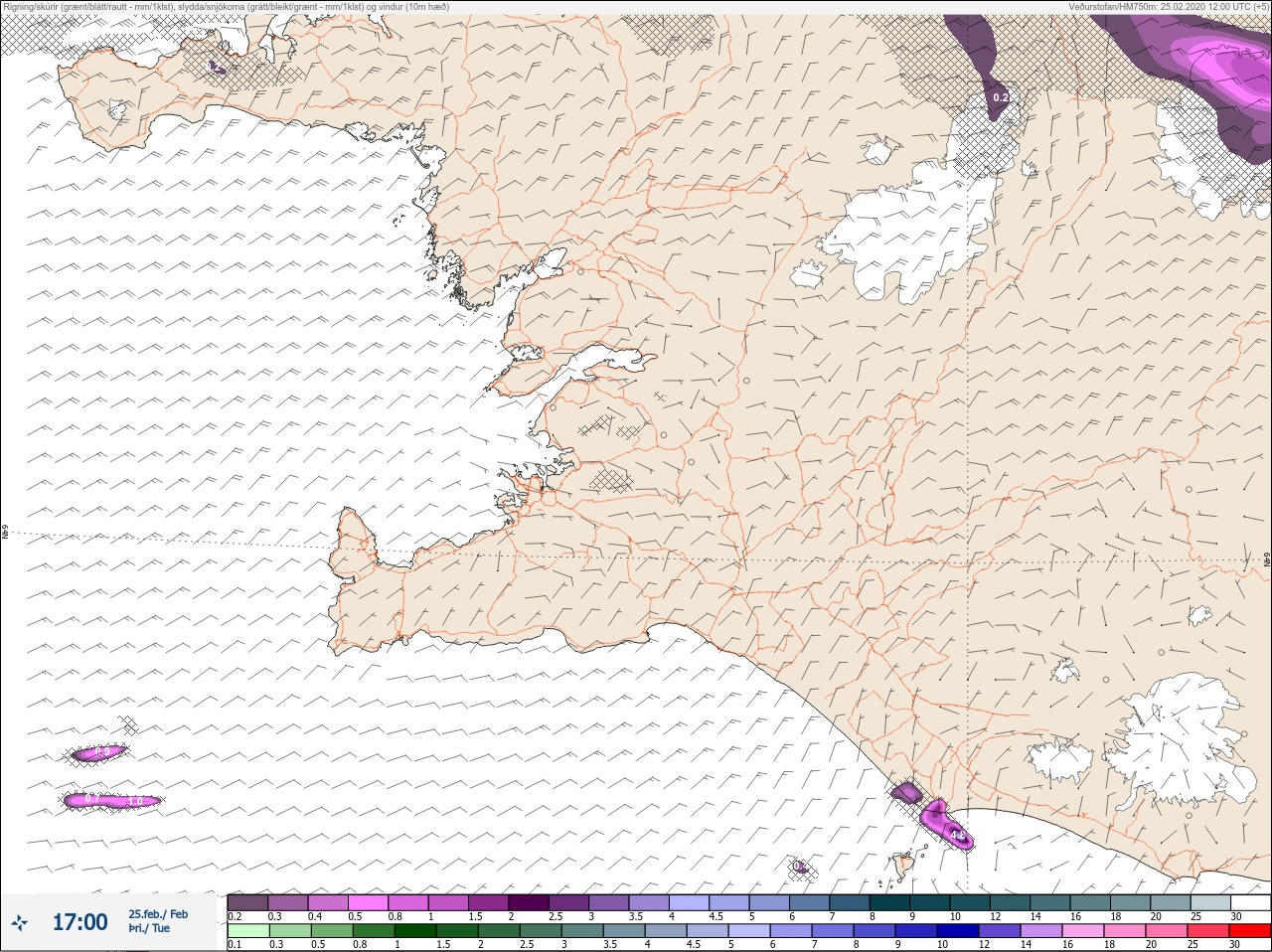Click the bright red swatch ending the lower scale
This screenshot has width=1272, height=952.
[1249, 931]
